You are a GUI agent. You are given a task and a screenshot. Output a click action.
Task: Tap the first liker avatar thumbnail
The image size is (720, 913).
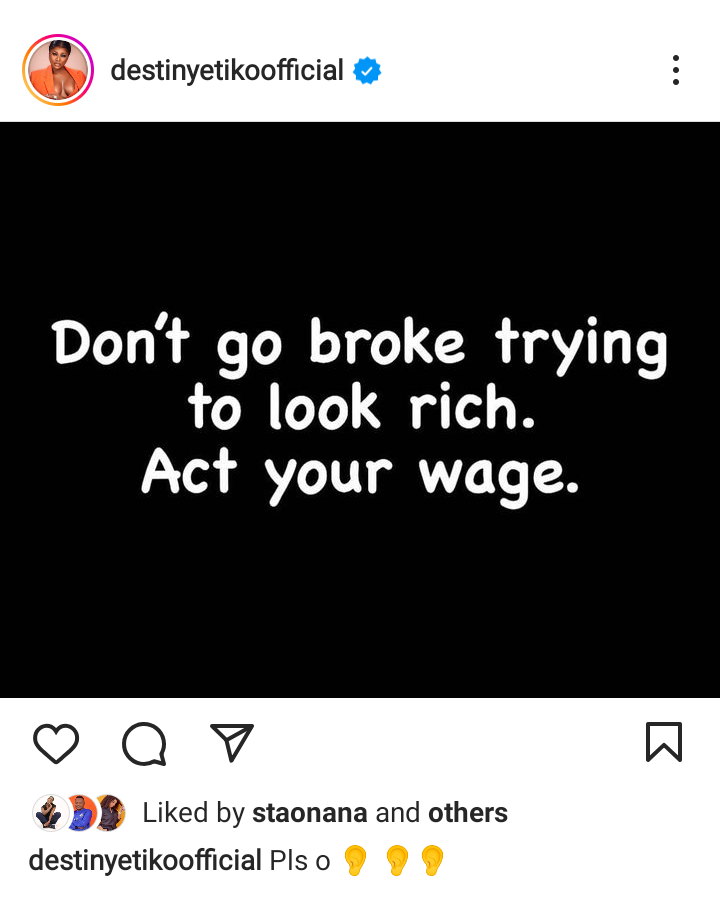click(49, 813)
